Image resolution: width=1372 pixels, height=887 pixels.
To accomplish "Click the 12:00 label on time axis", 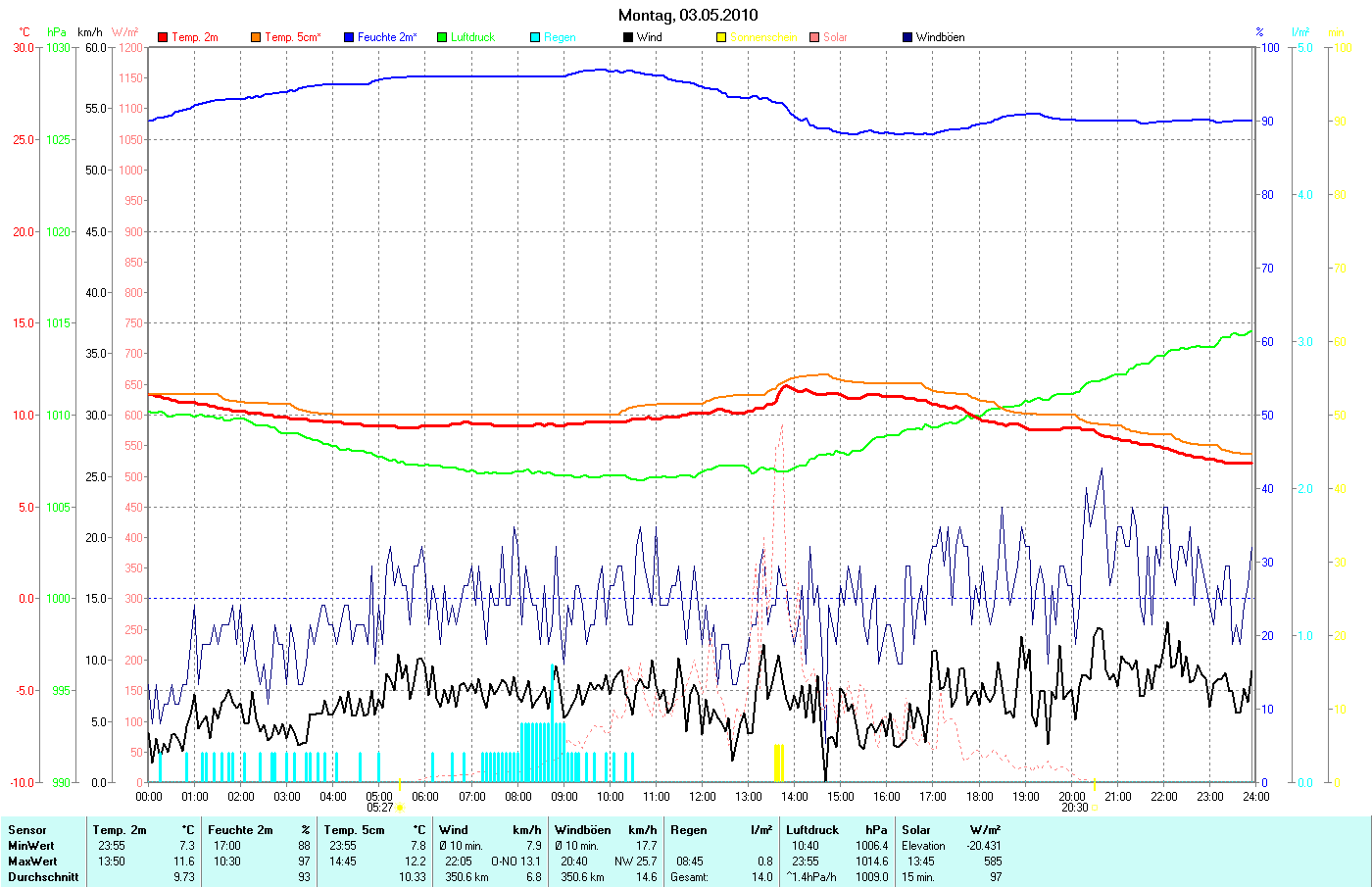I will (x=703, y=797).
